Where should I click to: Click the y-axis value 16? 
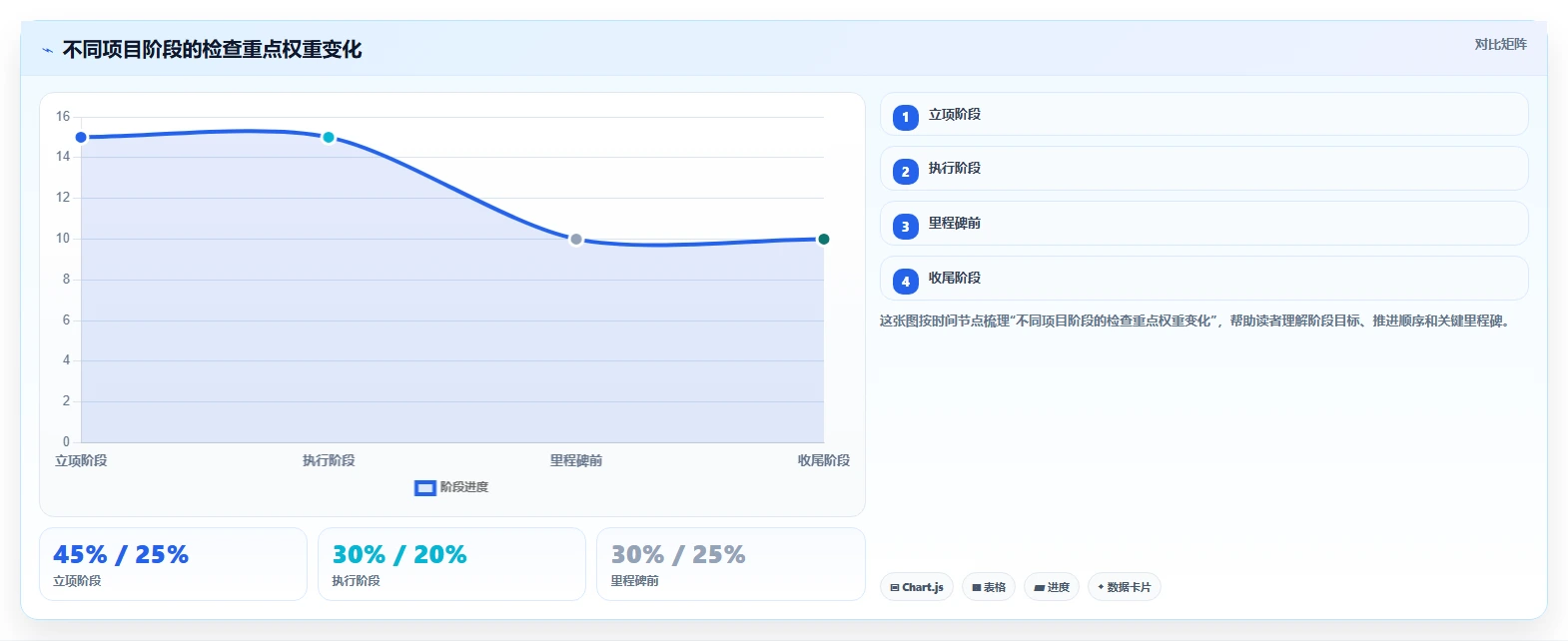[63, 117]
